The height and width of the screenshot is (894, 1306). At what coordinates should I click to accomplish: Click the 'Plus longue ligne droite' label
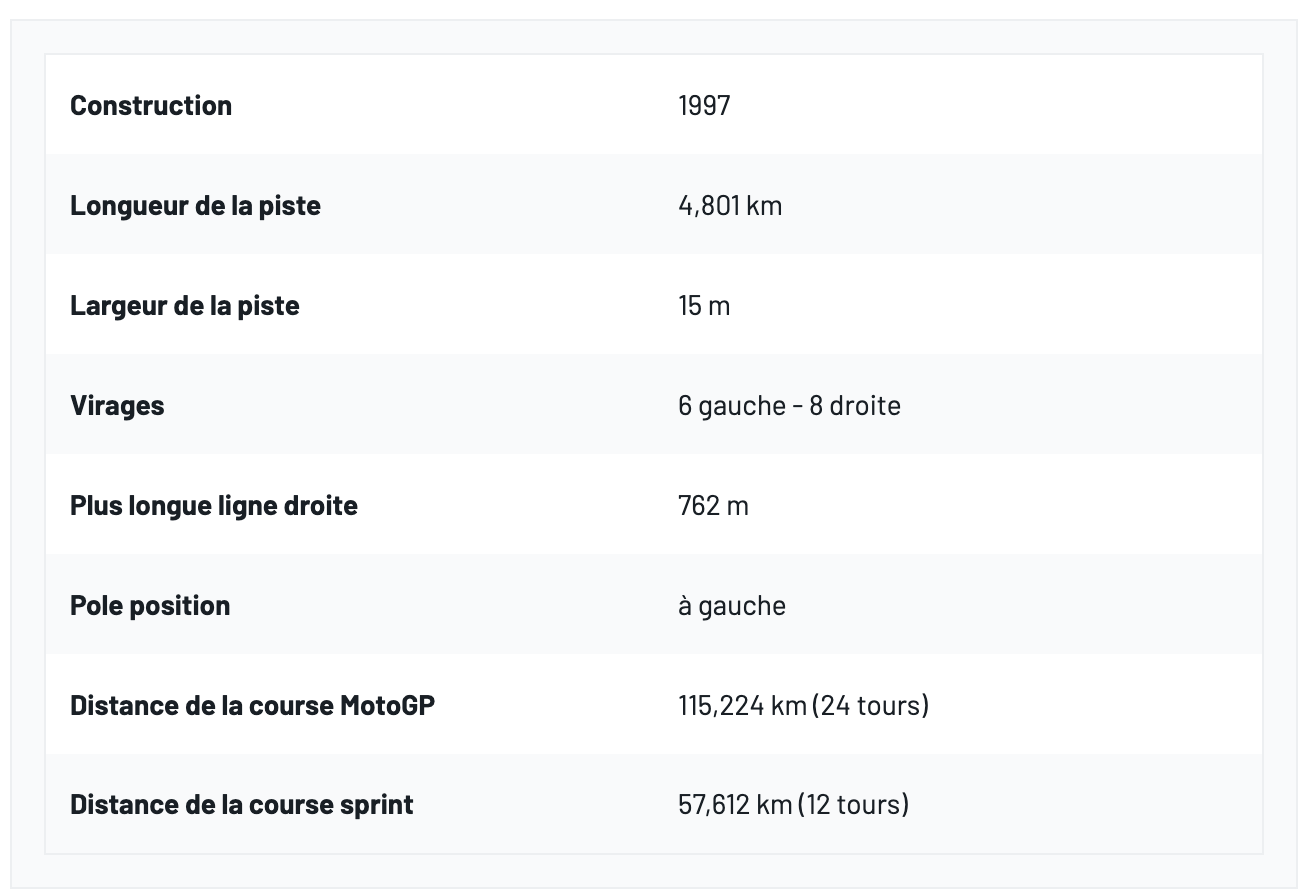pos(214,505)
